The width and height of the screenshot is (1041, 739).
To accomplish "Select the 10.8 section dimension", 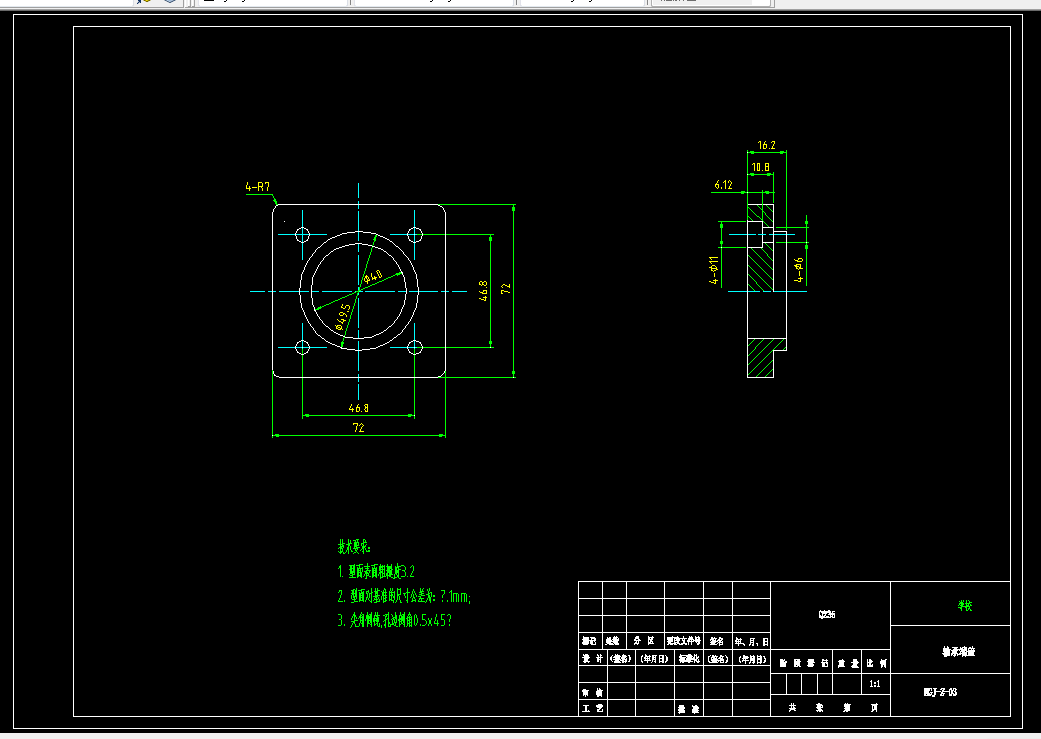I will click(x=761, y=167).
